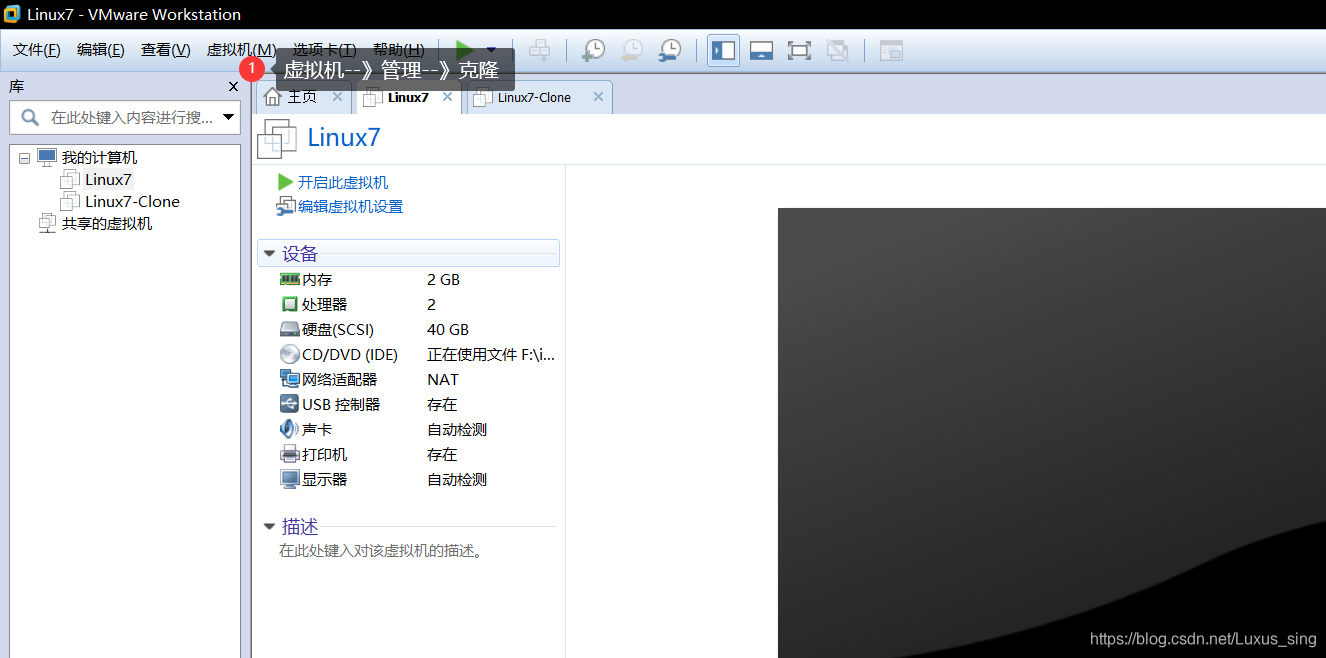Switch to the Linux7 tab
This screenshot has width=1326, height=658.
[408, 97]
